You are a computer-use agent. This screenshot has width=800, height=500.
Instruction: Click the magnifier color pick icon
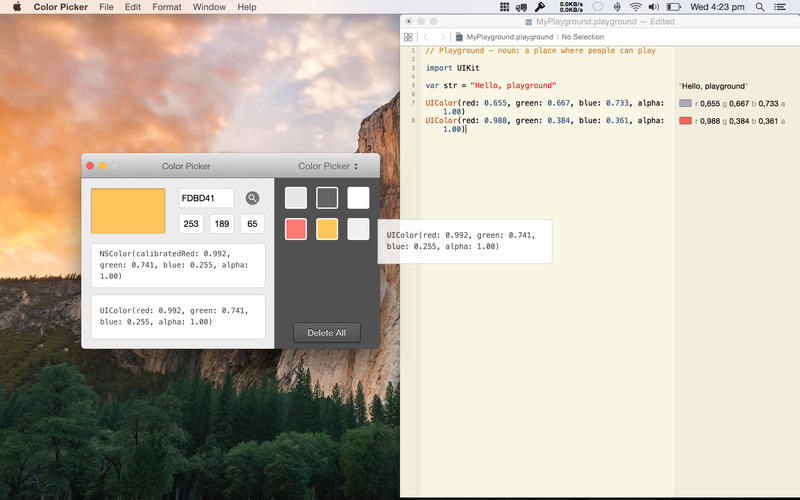click(252, 198)
